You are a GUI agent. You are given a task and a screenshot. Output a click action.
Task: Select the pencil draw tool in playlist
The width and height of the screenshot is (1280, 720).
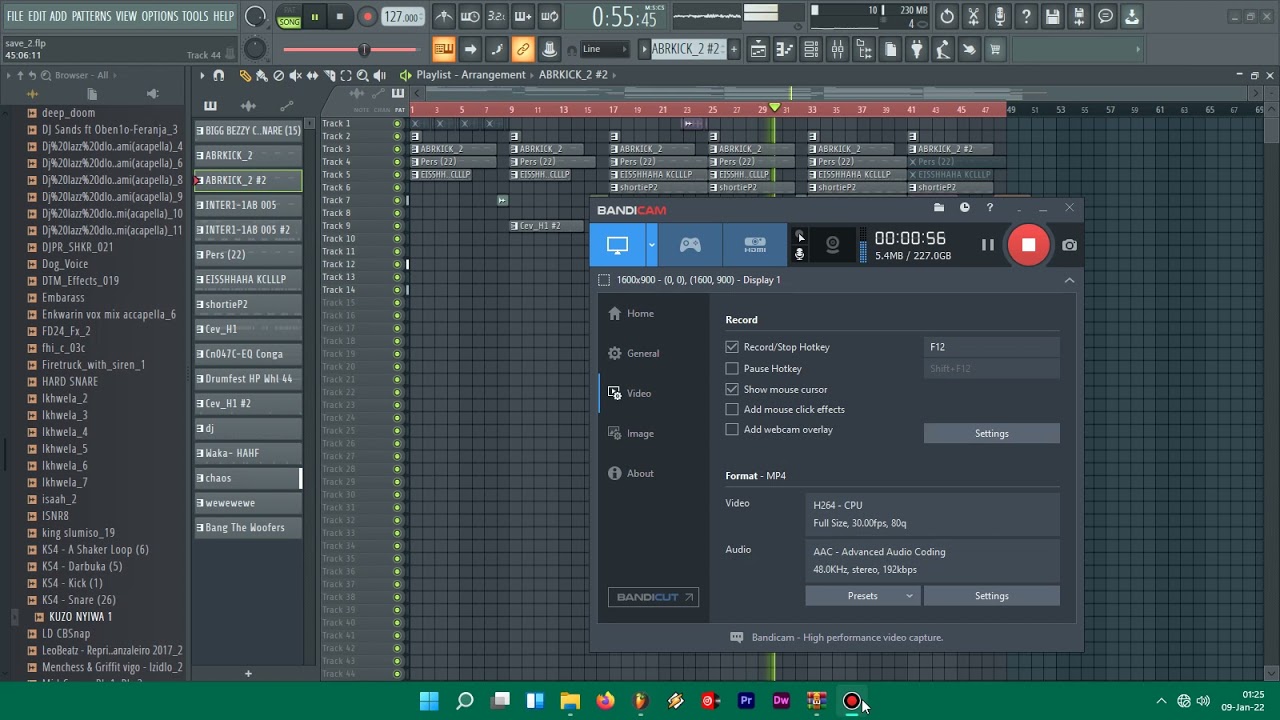[245, 75]
